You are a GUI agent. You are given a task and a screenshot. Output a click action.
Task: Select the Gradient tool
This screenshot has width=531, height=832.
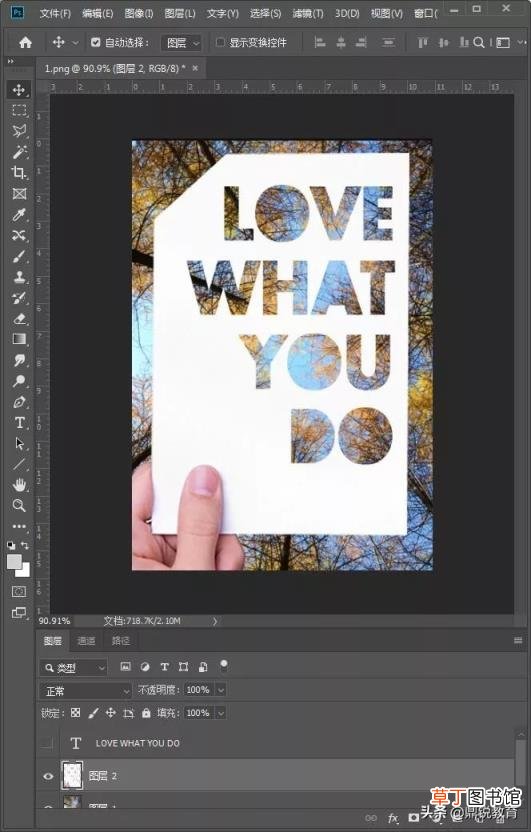[19, 339]
